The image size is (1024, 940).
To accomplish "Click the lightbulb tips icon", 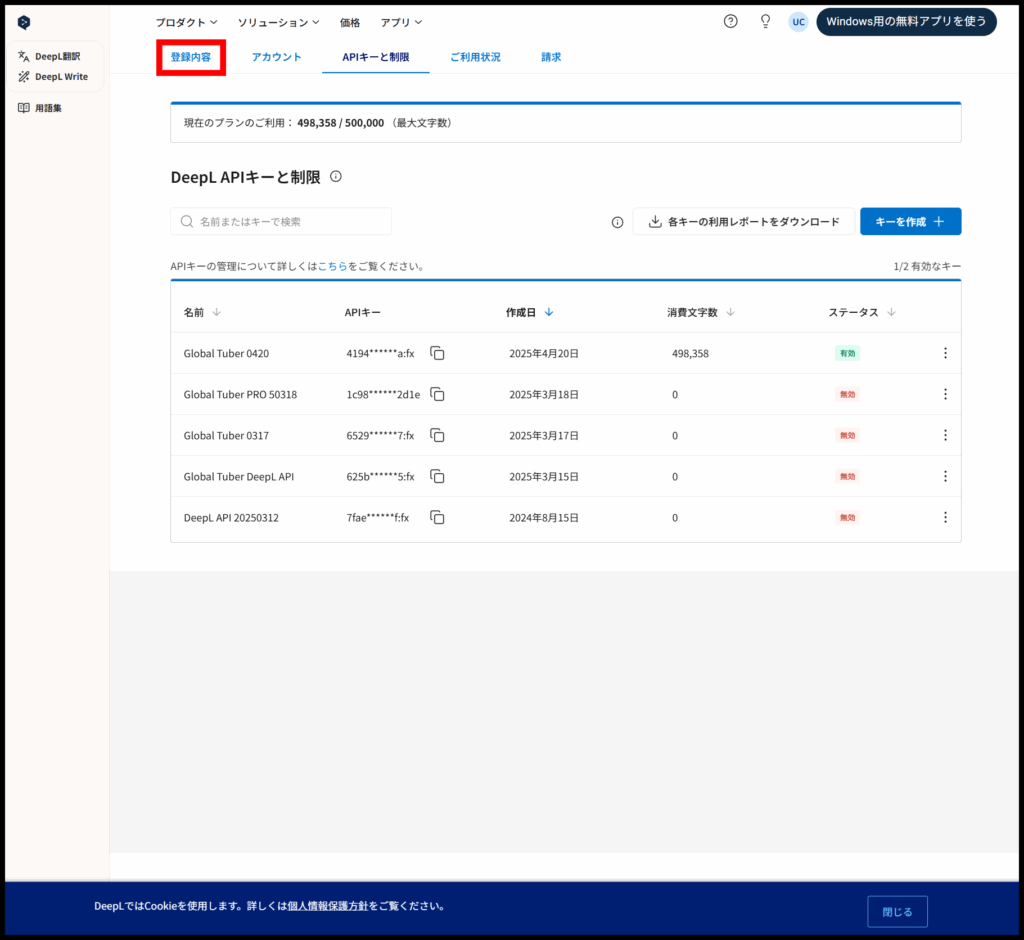I will pyautogui.click(x=765, y=22).
